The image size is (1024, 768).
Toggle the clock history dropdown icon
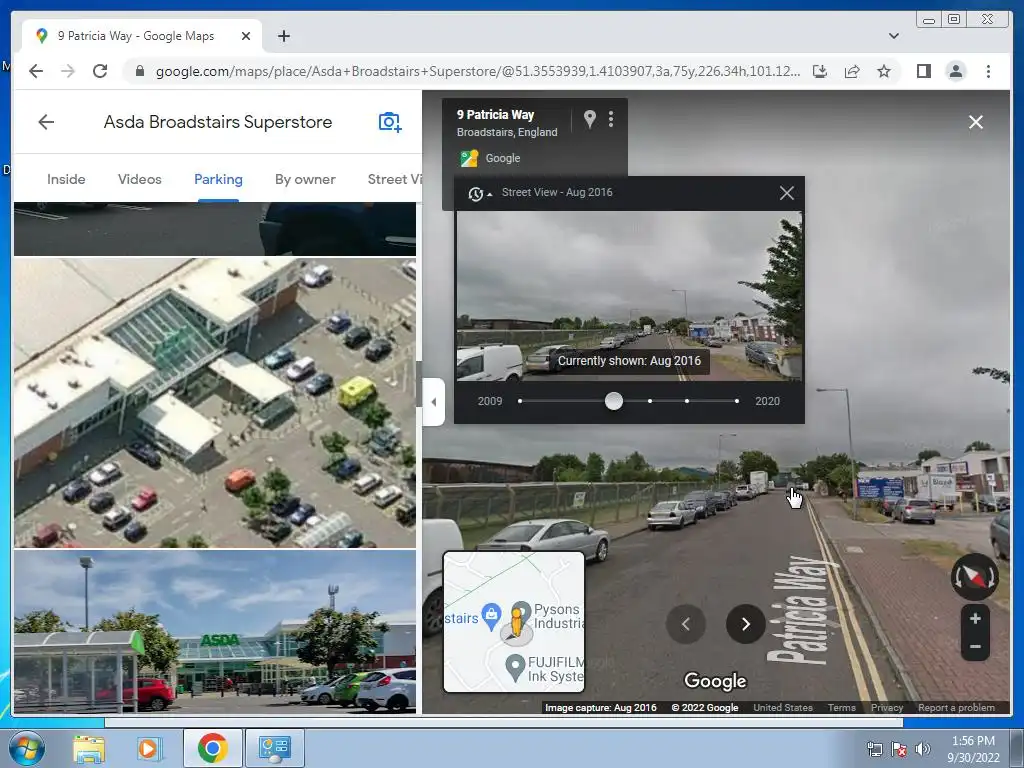pyautogui.click(x=480, y=193)
